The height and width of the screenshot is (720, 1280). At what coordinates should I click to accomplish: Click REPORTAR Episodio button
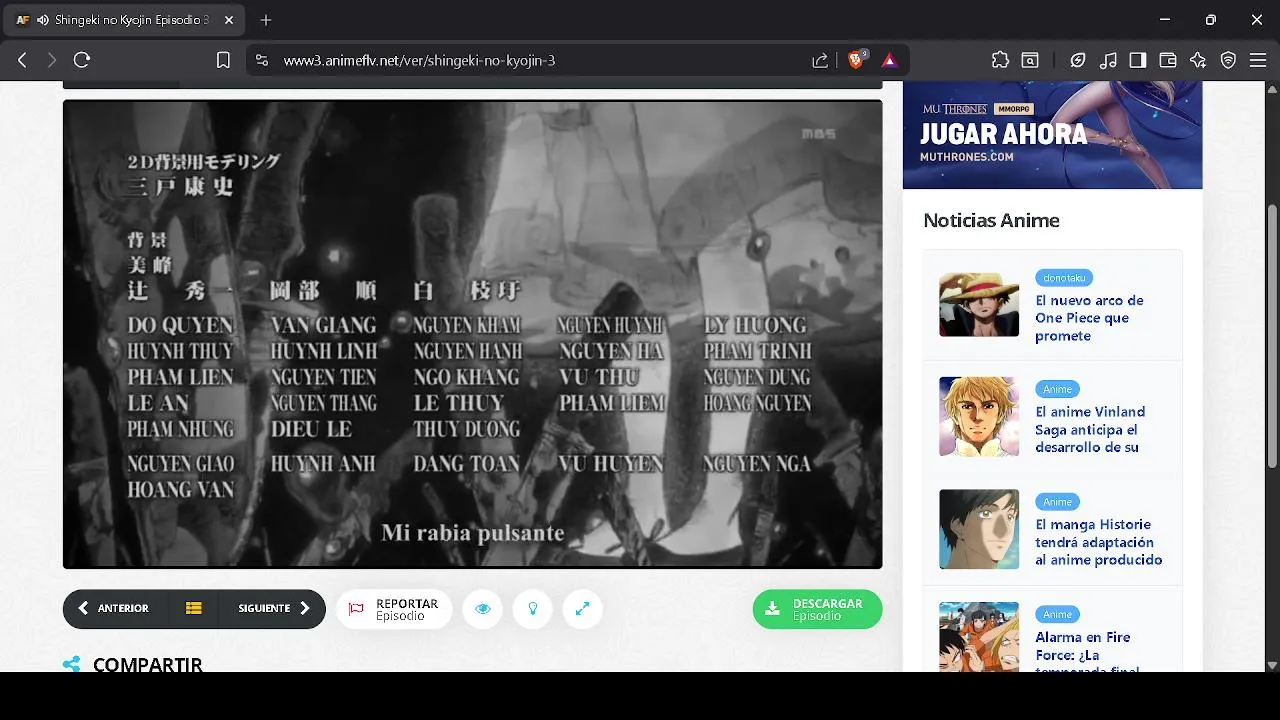click(x=394, y=609)
